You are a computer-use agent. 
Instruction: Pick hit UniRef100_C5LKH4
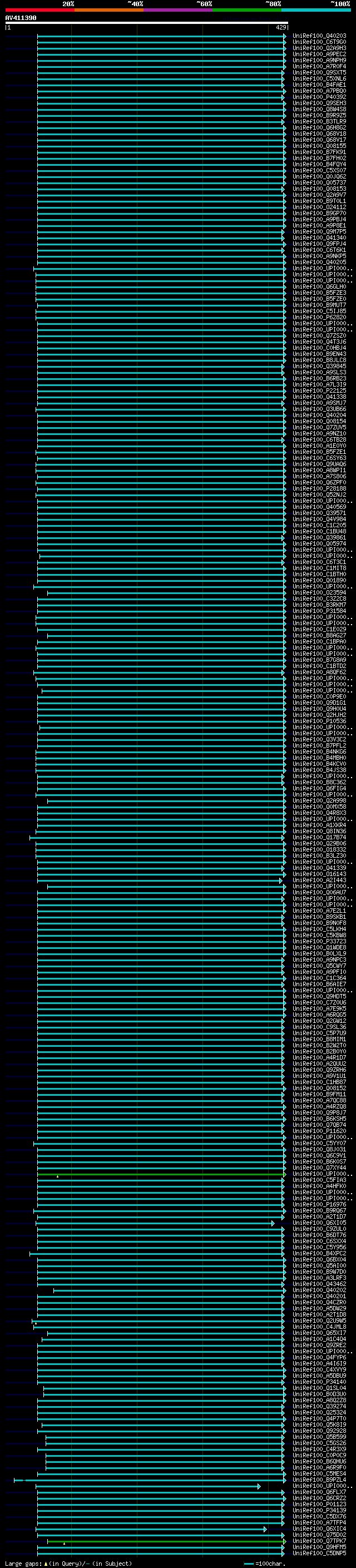[319, 929]
